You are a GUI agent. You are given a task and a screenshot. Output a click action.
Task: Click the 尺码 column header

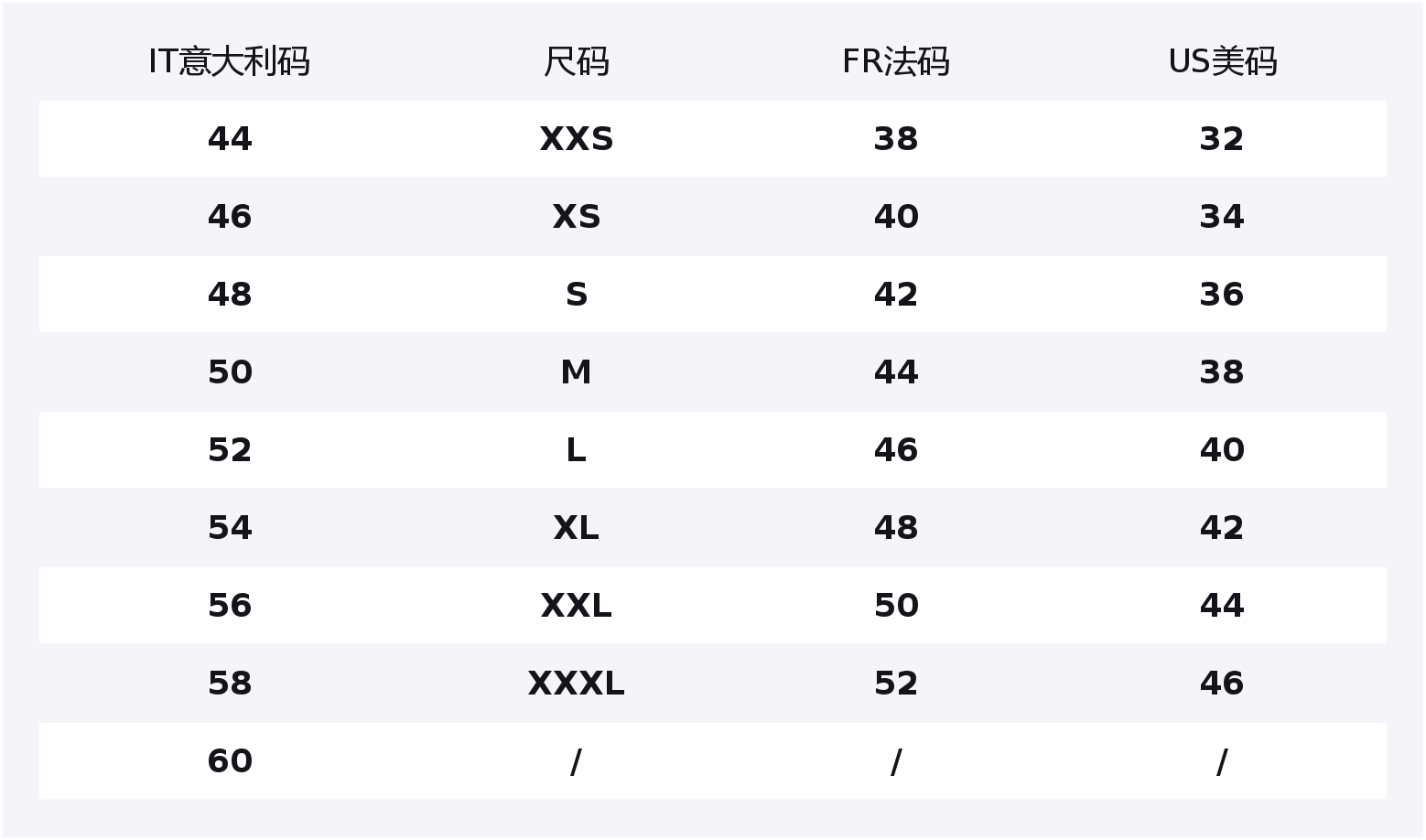click(576, 61)
